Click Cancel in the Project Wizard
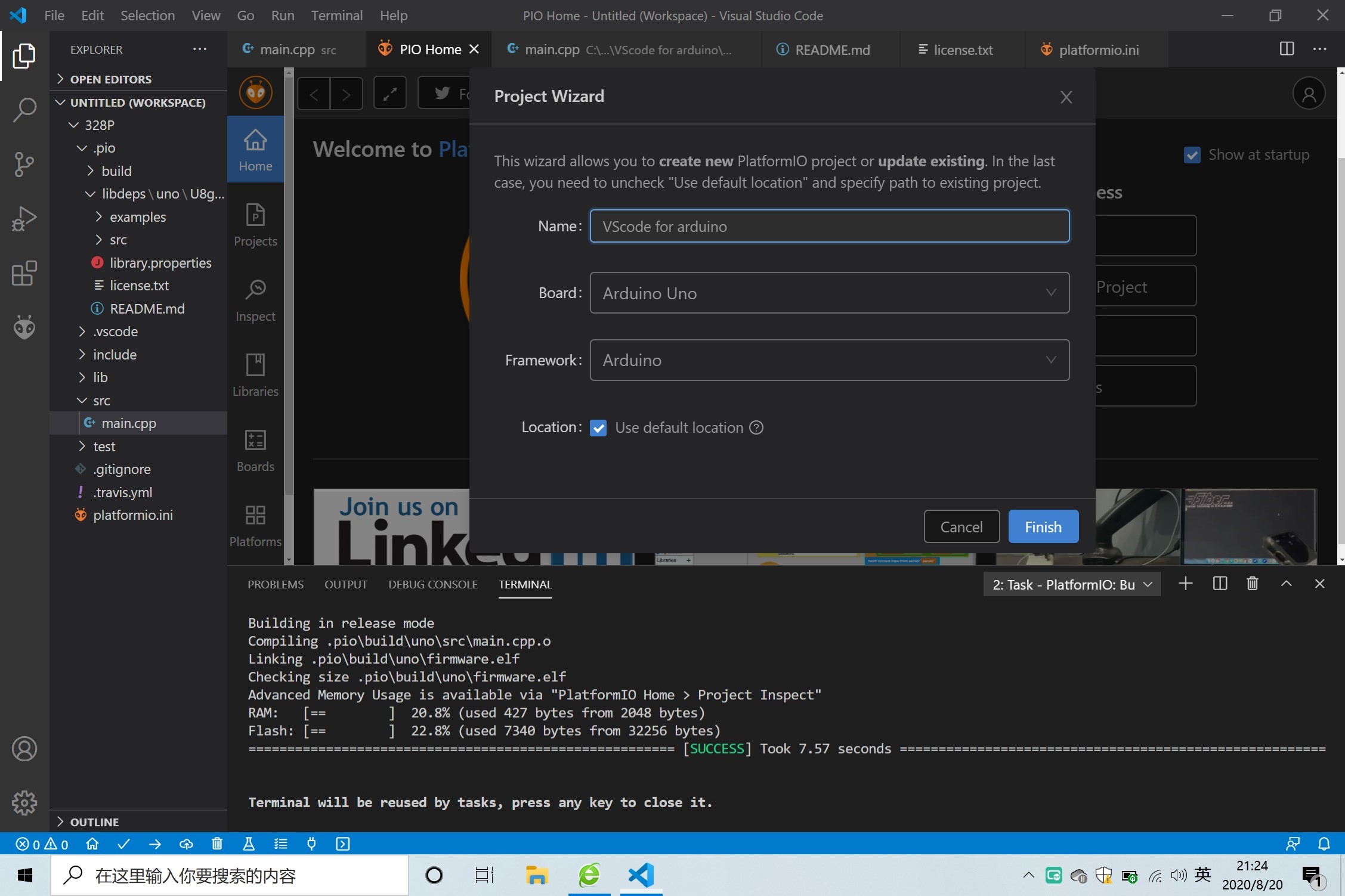Screen dimensions: 1345x896 coord(961,527)
